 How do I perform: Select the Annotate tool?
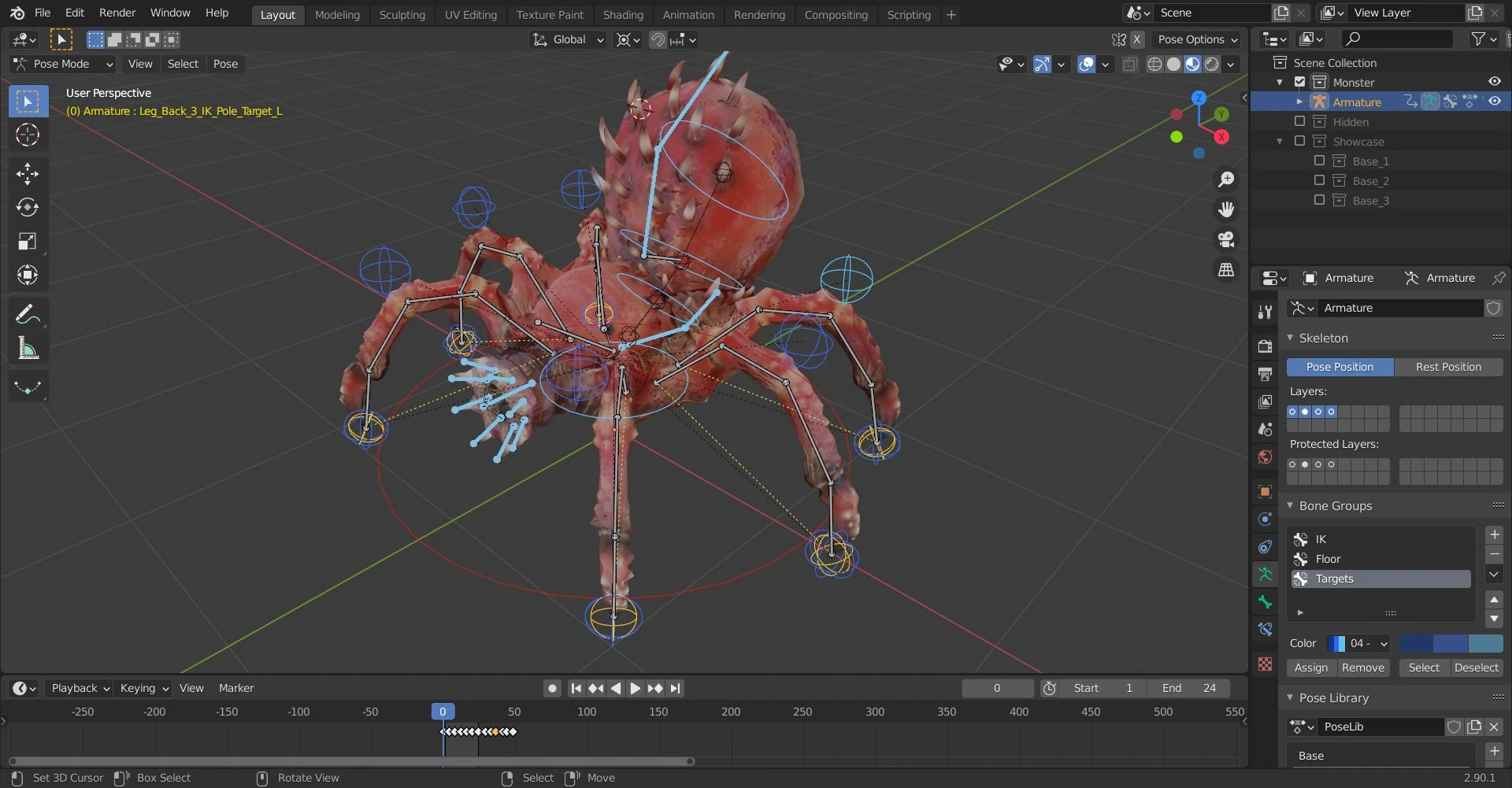[28, 313]
